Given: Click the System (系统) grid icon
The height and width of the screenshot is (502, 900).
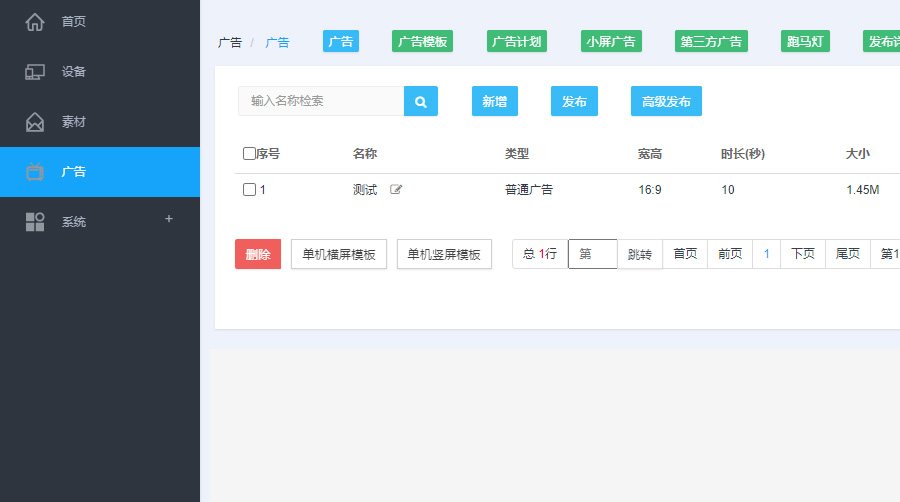Looking at the screenshot, I should pos(35,222).
